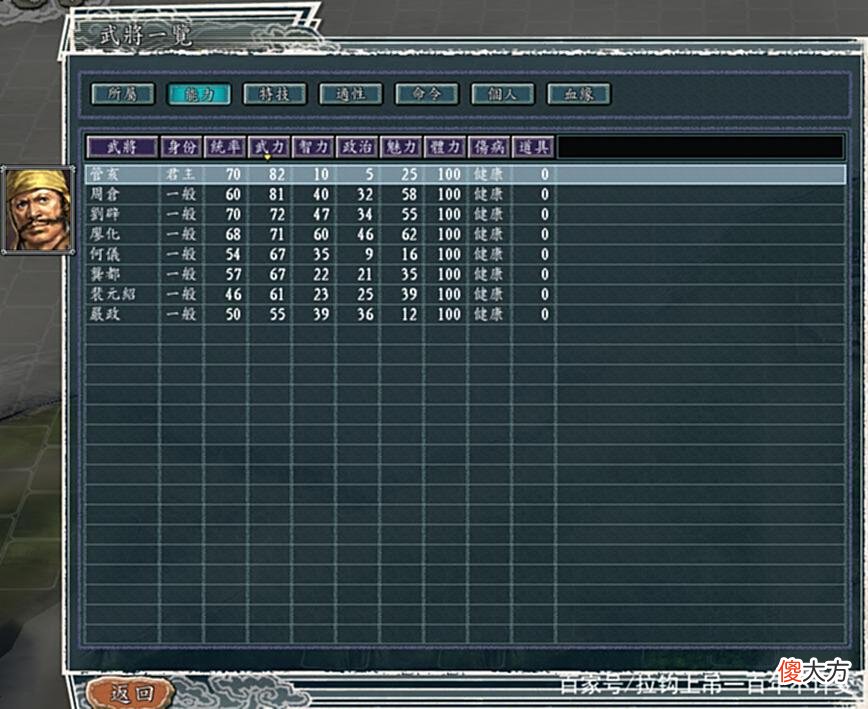The width and height of the screenshot is (868, 709).
Task: Click 周倉's 武力 value 81
Action: pos(277,194)
